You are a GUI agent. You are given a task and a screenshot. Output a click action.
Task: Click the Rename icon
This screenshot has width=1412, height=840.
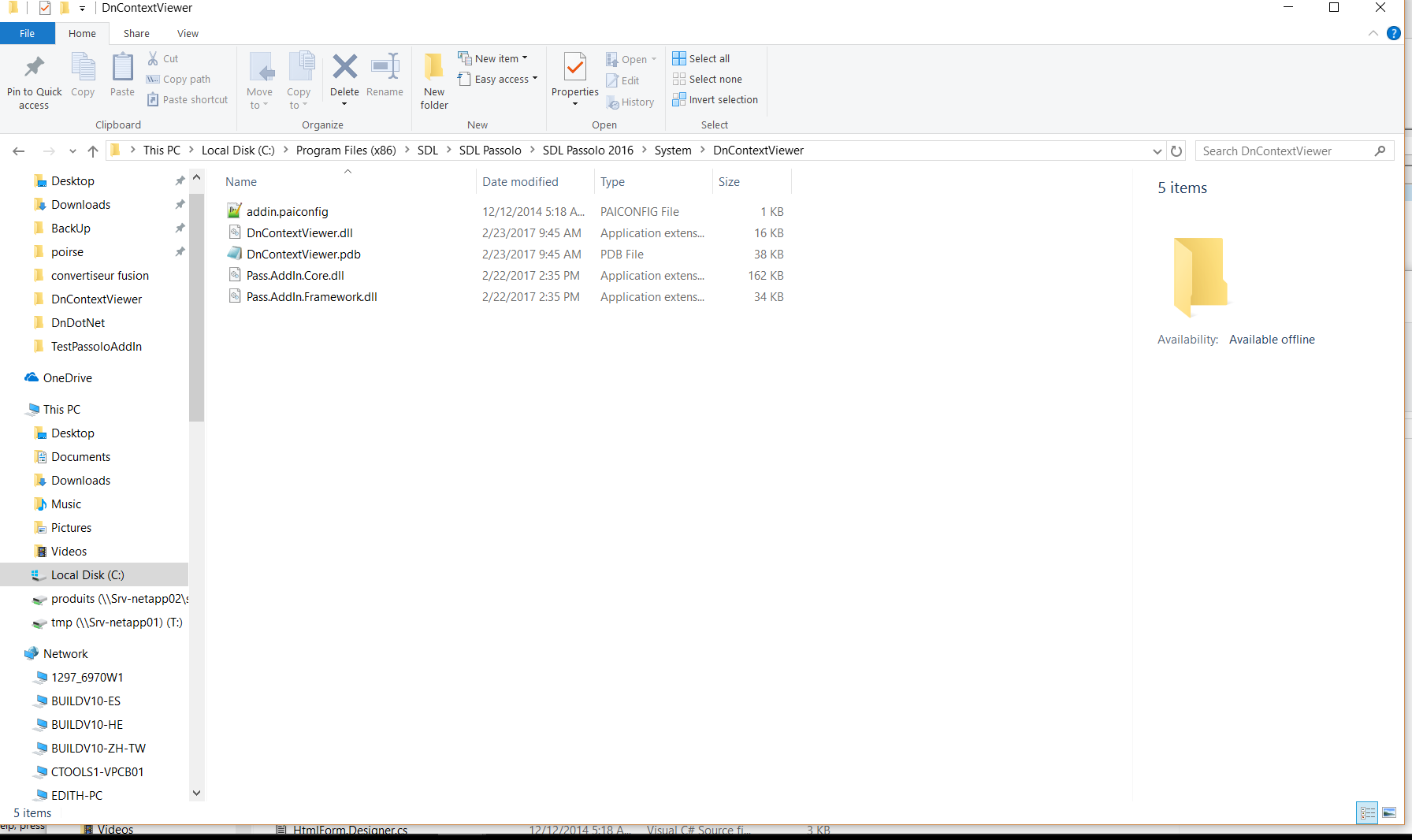coord(385,66)
